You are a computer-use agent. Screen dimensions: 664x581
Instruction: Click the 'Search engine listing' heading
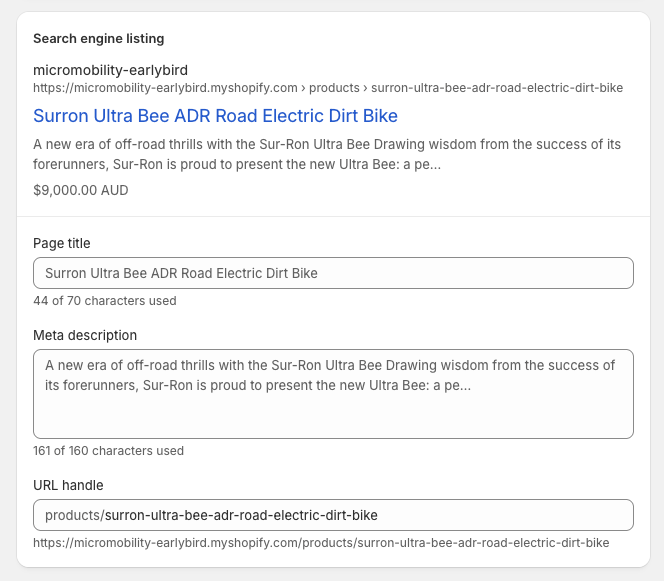(99, 39)
